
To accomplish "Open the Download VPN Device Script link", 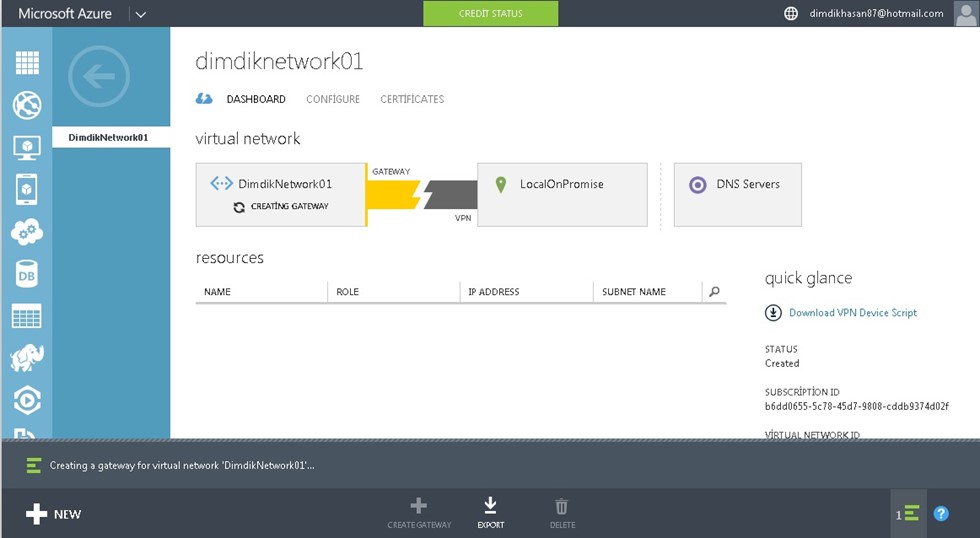I will pos(852,312).
